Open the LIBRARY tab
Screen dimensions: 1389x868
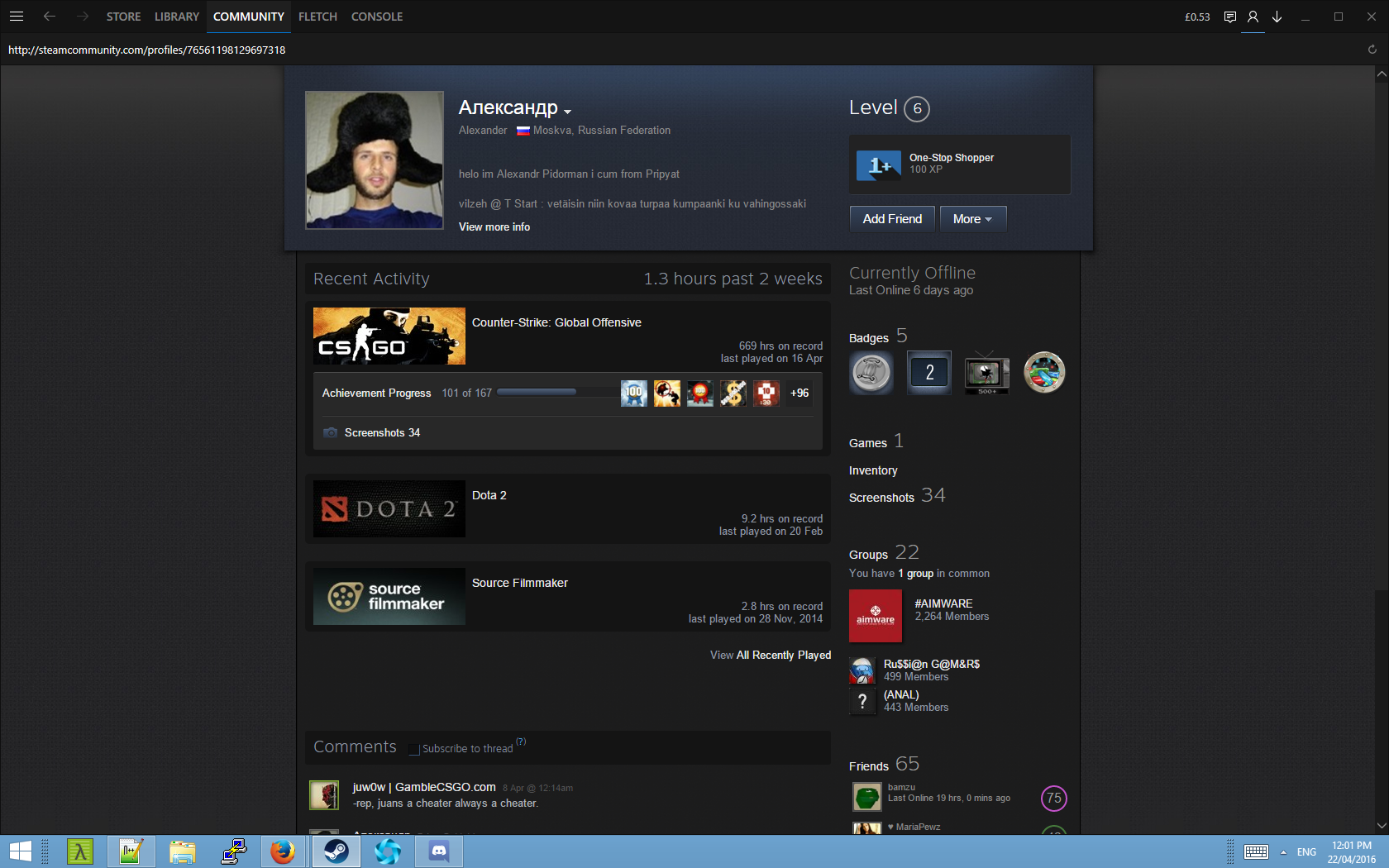click(176, 17)
